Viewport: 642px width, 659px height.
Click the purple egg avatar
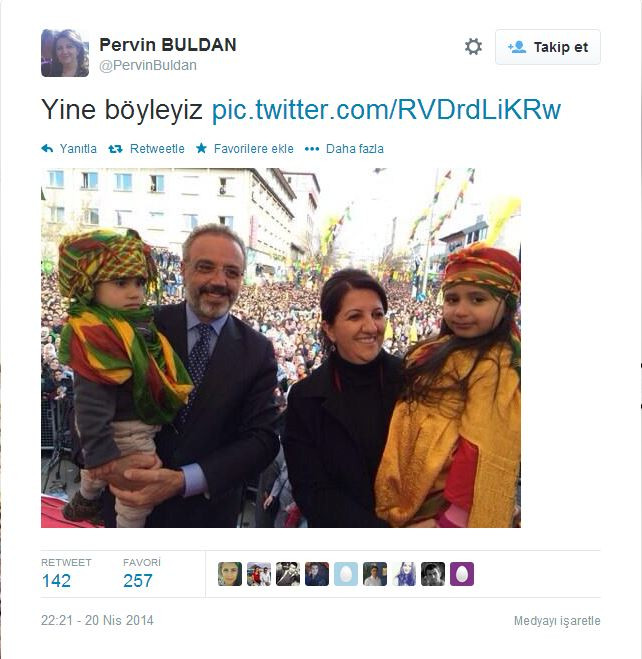[x=462, y=574]
